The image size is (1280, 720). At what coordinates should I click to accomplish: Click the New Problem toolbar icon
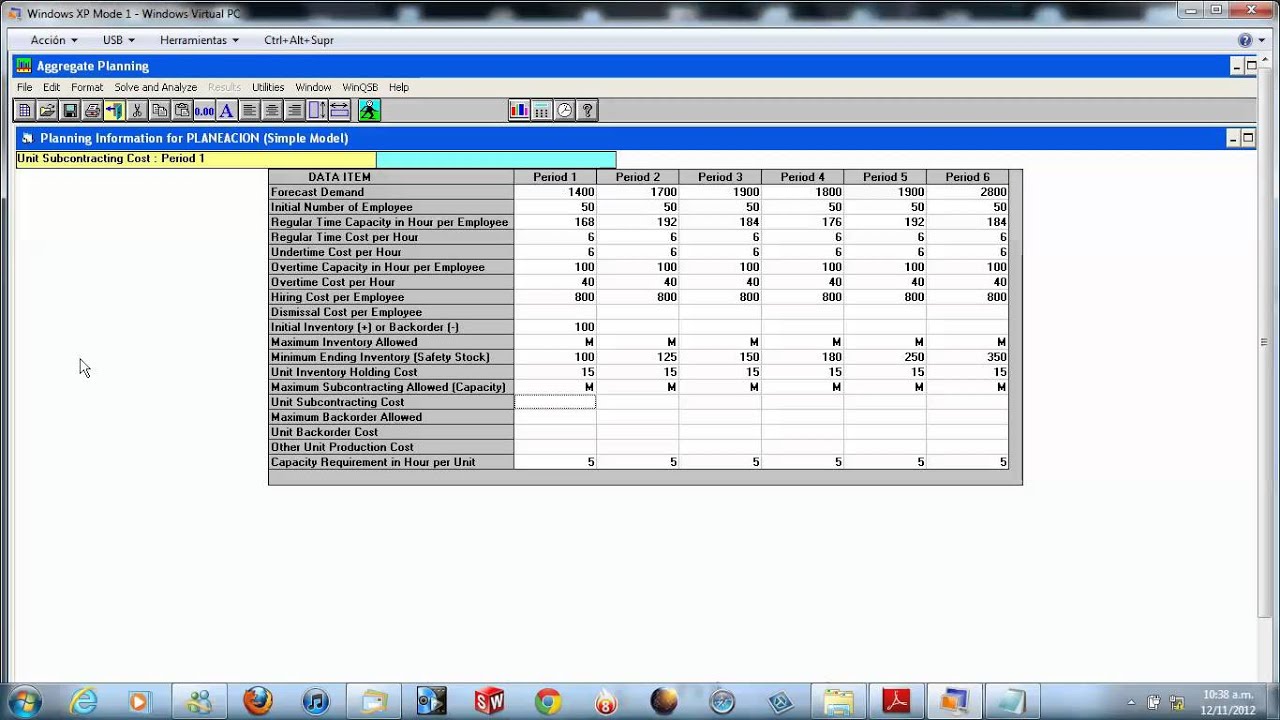[25, 110]
